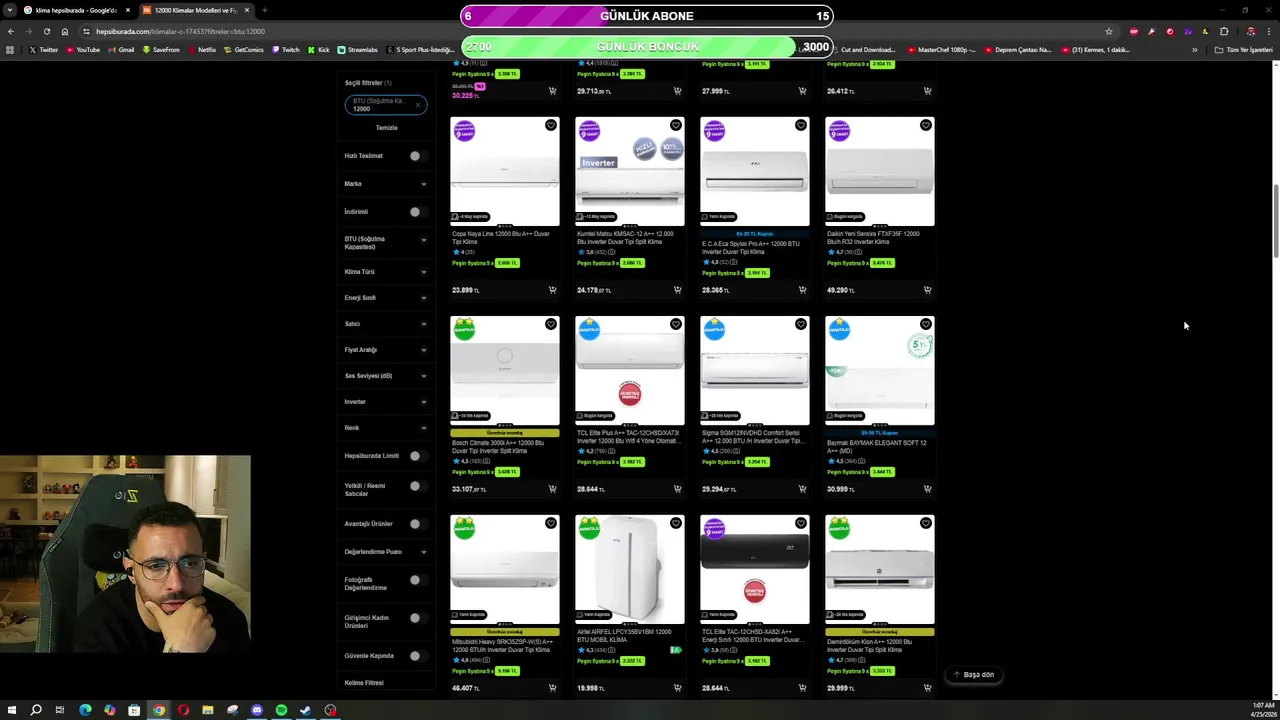1280x720 pixels.
Task: Add Kumtel Matsu KMSAC-12 to cart
Action: pyautogui.click(x=677, y=290)
